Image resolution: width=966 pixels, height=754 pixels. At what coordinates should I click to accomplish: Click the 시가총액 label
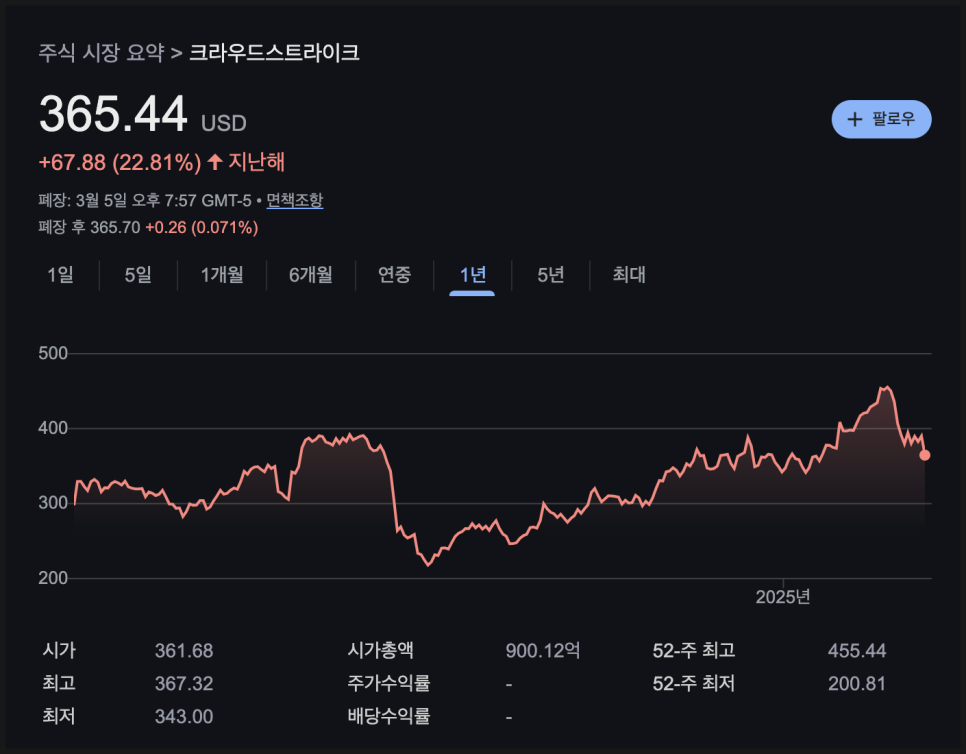tap(381, 650)
